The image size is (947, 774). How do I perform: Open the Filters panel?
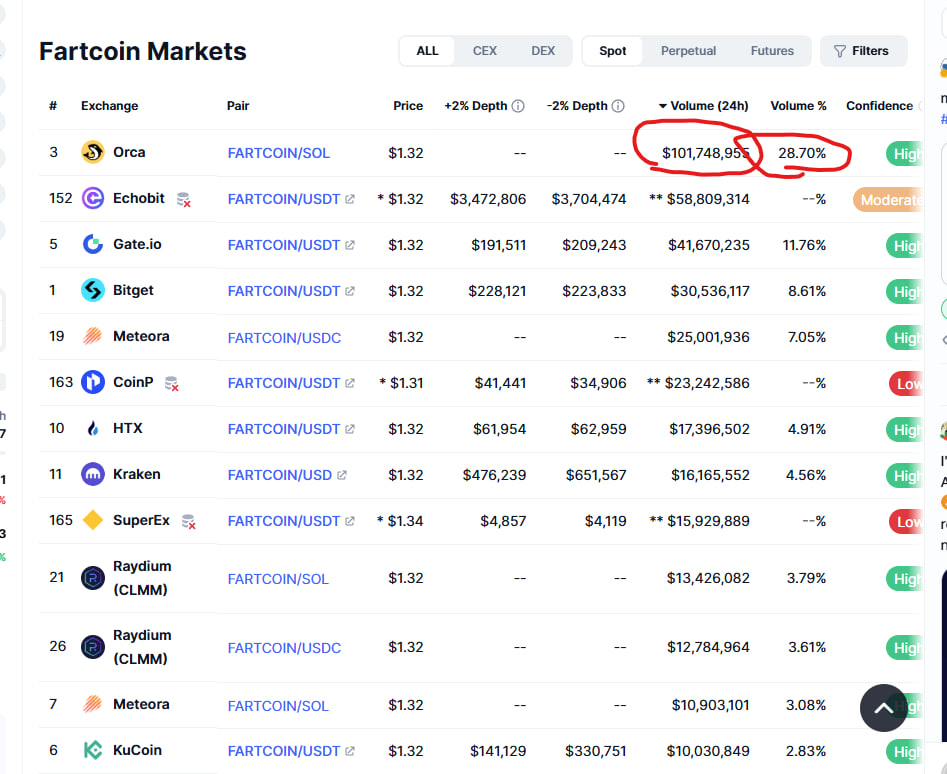(863, 50)
